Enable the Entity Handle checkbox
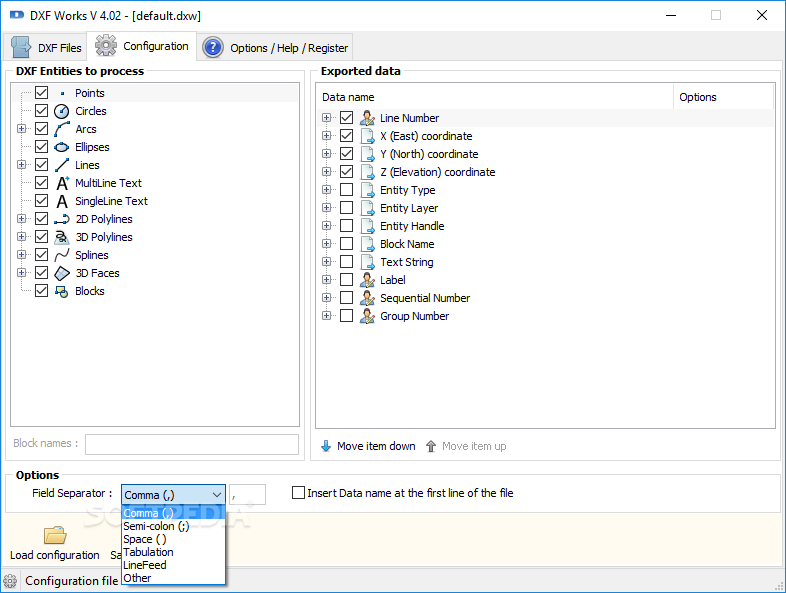Image resolution: width=786 pixels, height=593 pixels. 346,226
